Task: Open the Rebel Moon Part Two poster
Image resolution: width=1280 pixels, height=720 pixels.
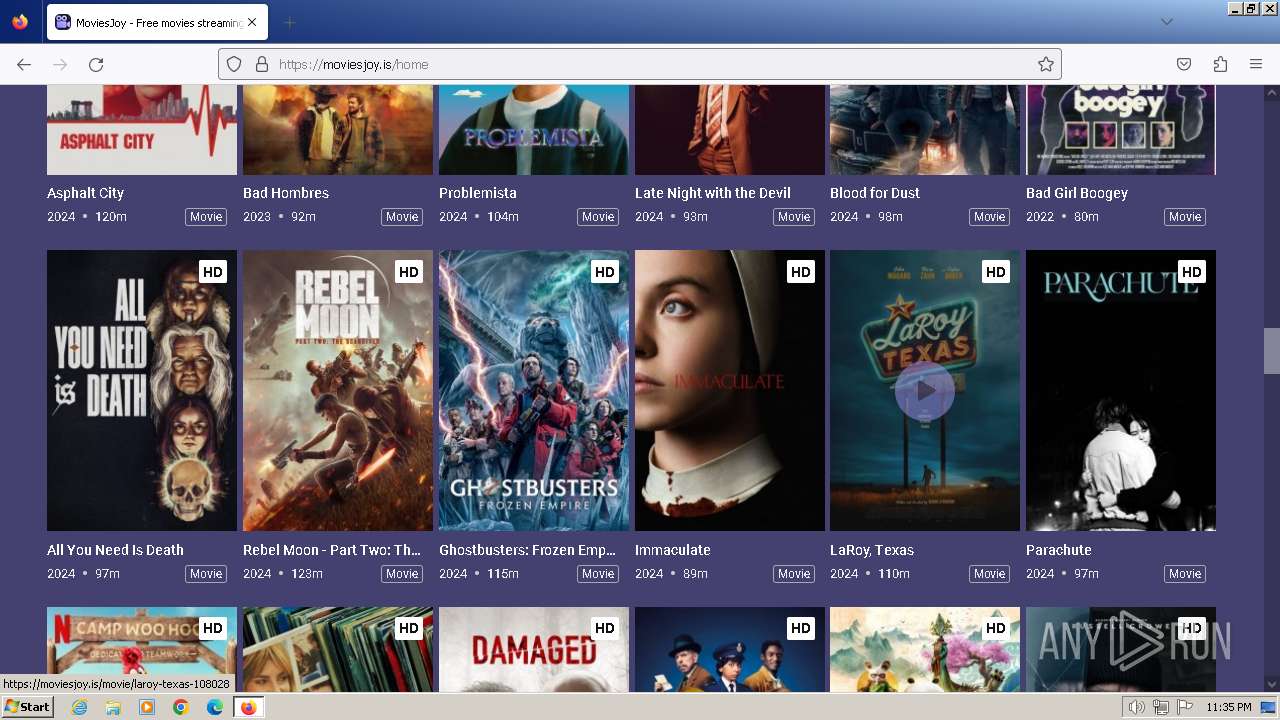Action: click(338, 390)
